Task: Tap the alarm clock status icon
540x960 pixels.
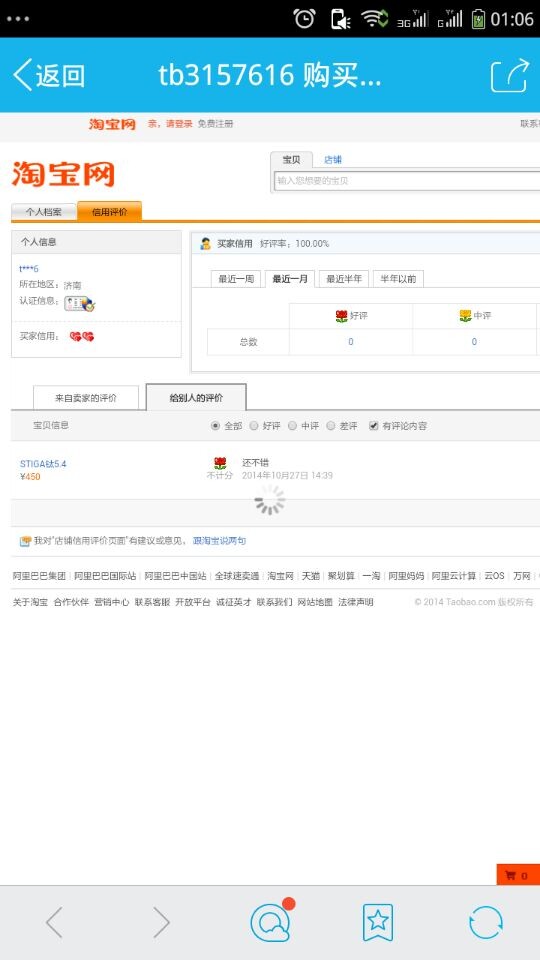Action: click(304, 18)
